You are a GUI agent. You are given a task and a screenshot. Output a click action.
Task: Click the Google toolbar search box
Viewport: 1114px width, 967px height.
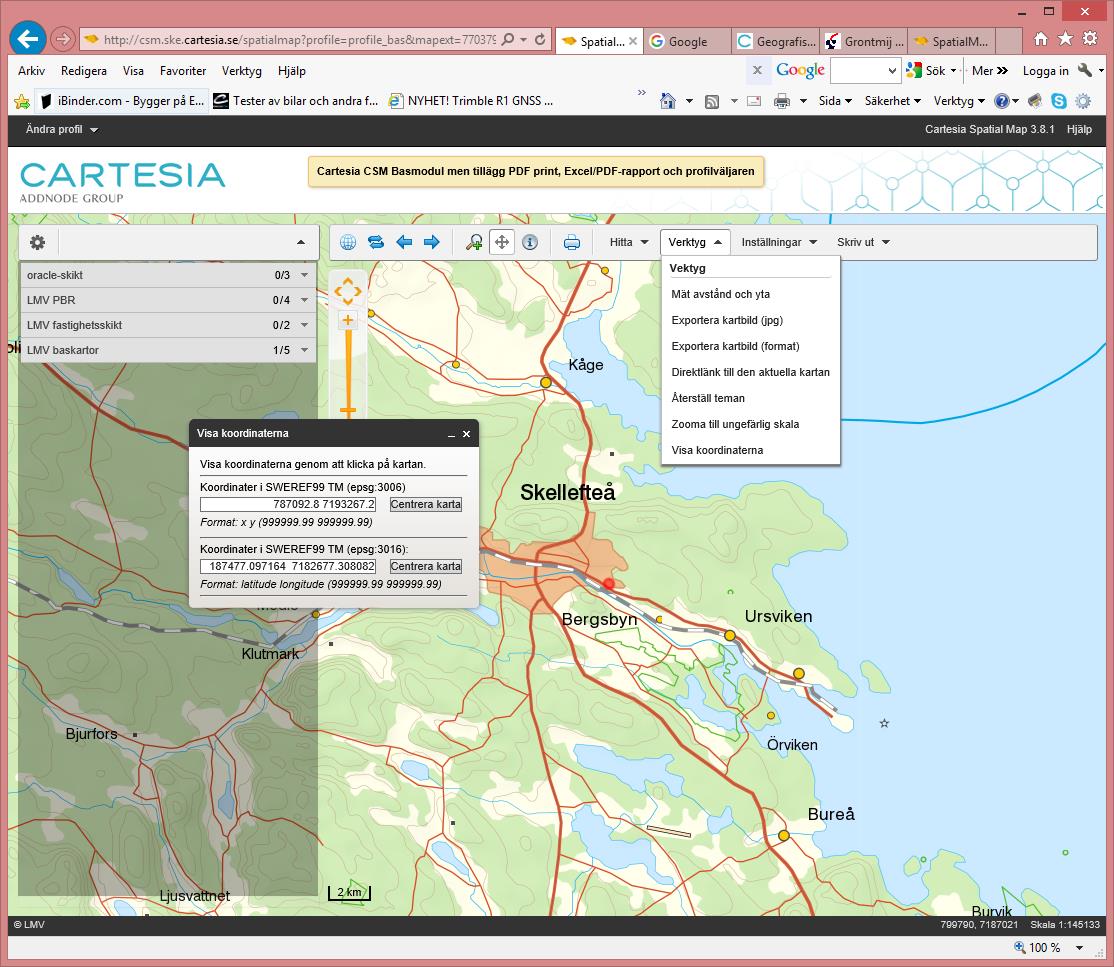pos(858,70)
